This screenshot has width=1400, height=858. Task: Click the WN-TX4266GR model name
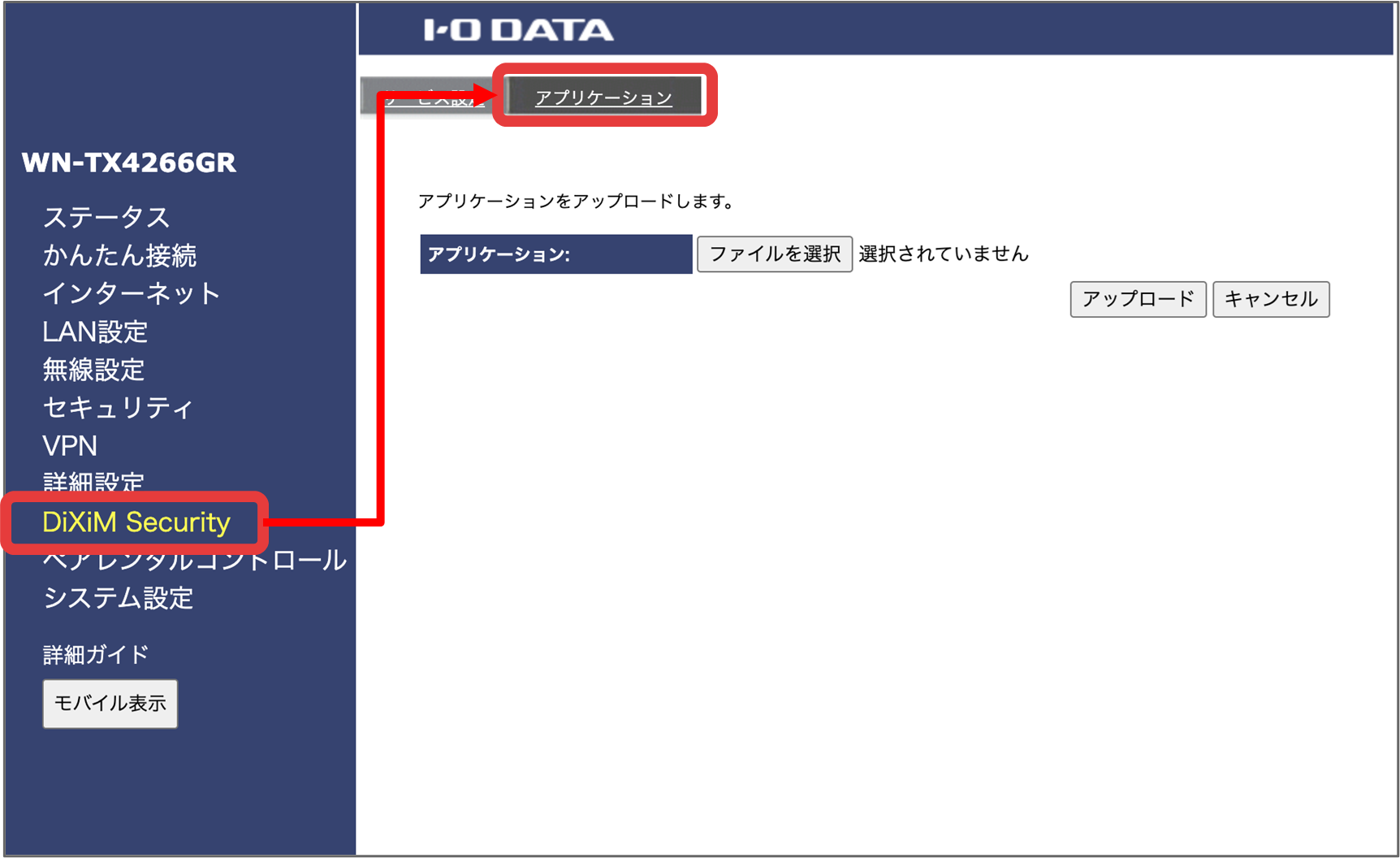click(x=129, y=162)
